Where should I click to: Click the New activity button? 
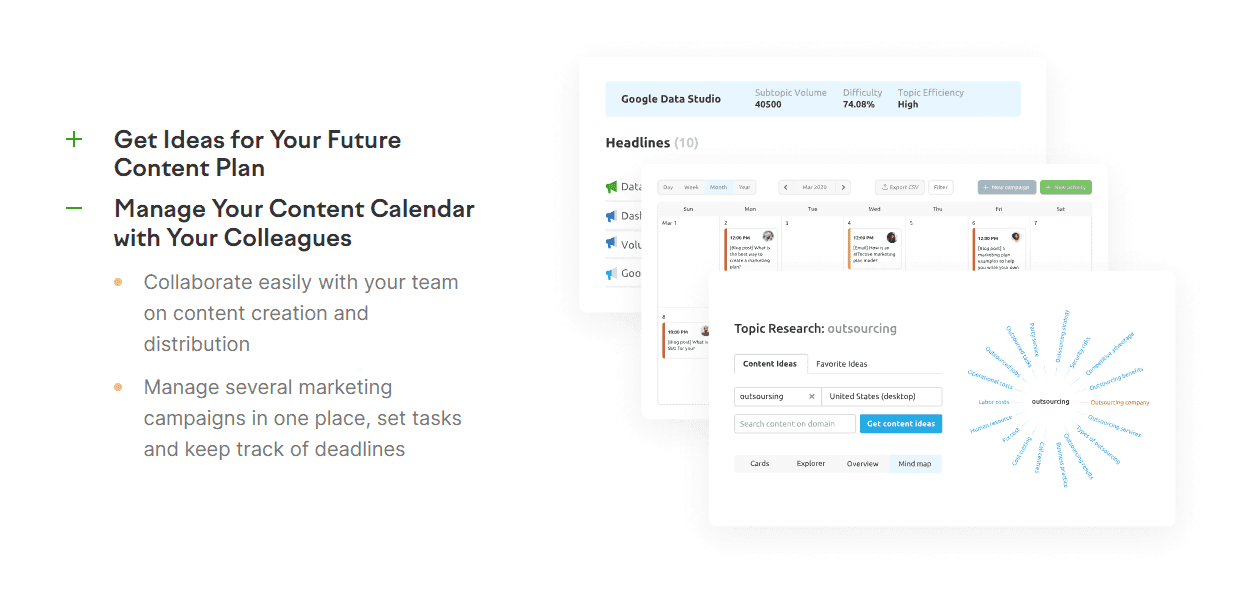coord(1066,187)
